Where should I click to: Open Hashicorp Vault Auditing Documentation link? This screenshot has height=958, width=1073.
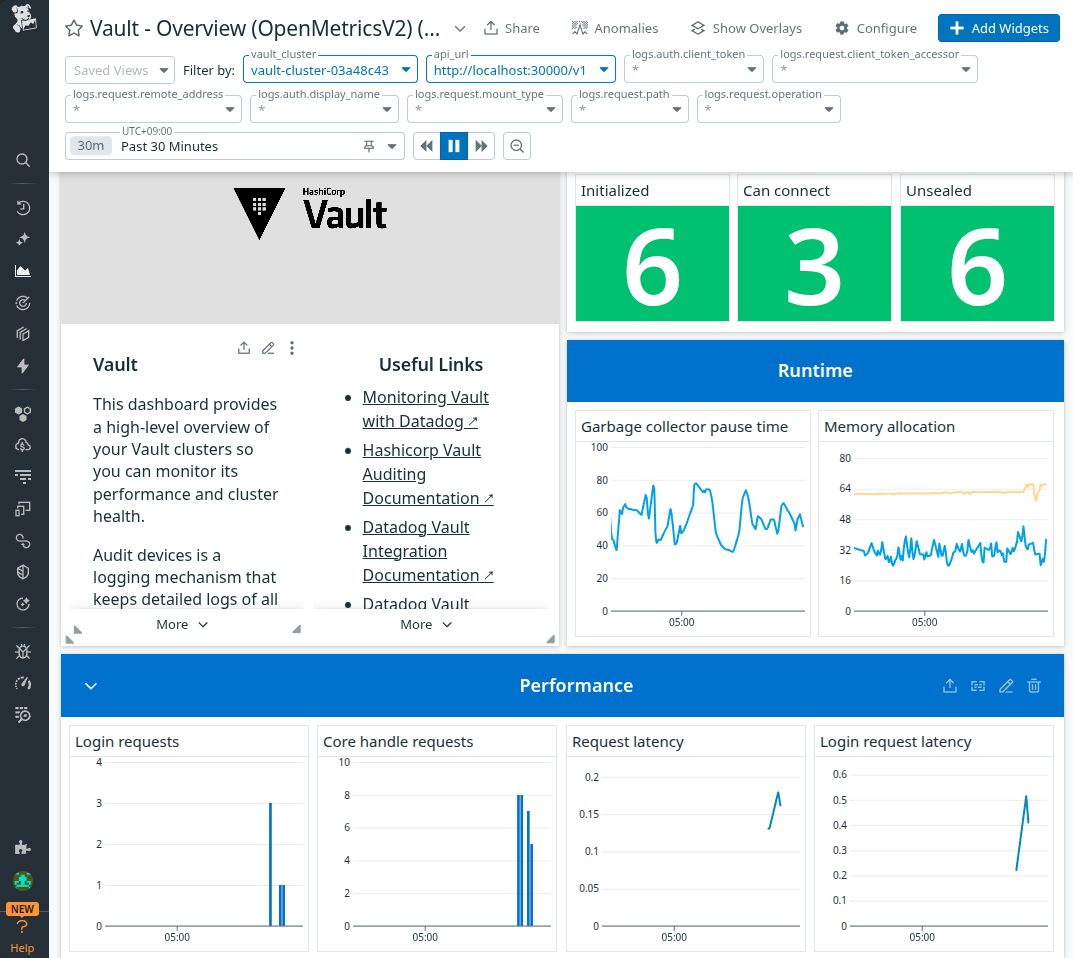coord(428,474)
